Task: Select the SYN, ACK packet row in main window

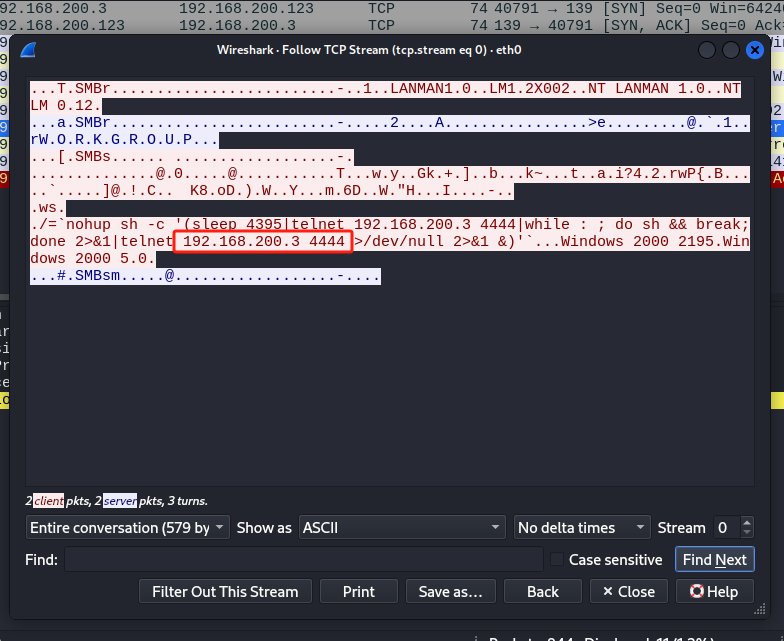Action: pos(392,25)
